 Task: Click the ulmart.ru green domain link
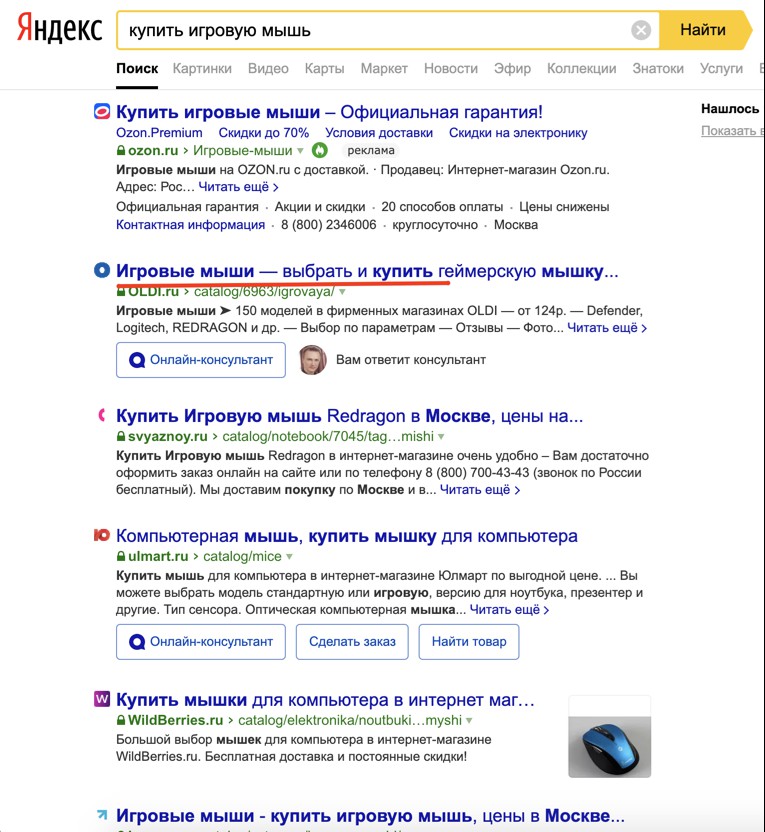158,557
